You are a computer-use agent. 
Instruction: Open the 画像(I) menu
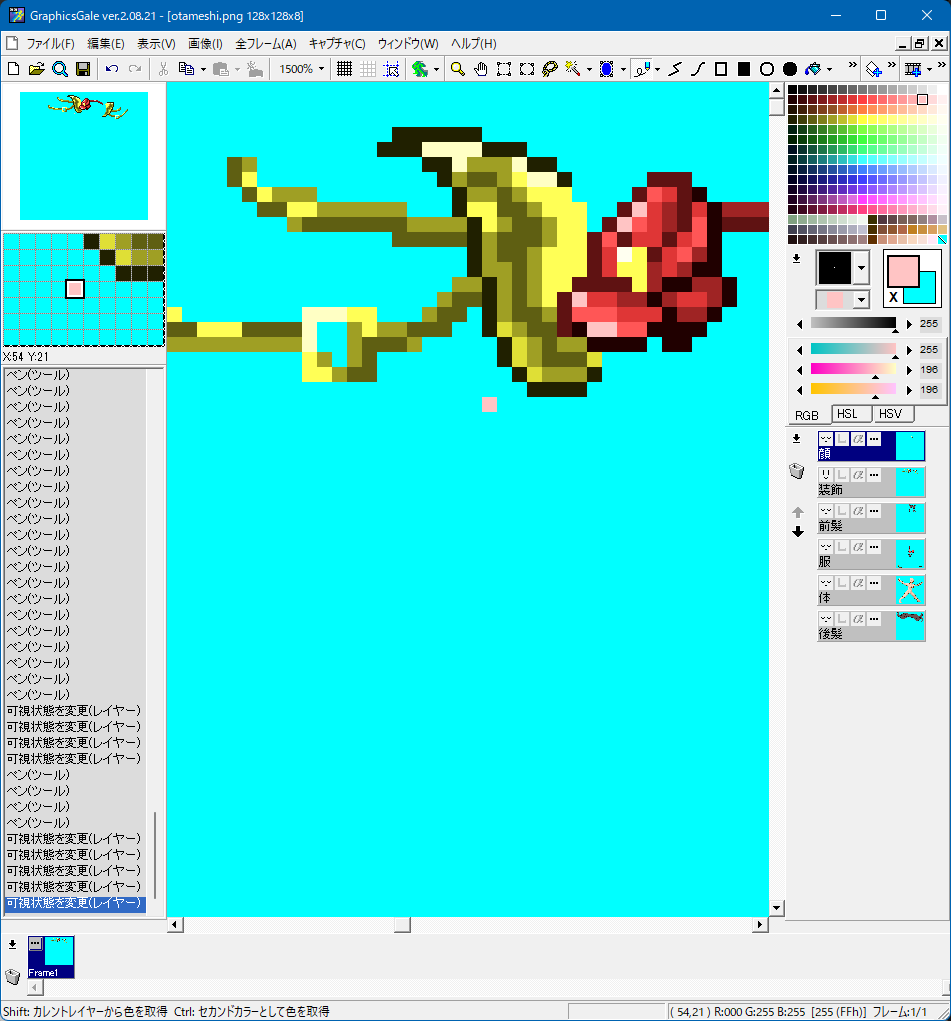point(205,44)
